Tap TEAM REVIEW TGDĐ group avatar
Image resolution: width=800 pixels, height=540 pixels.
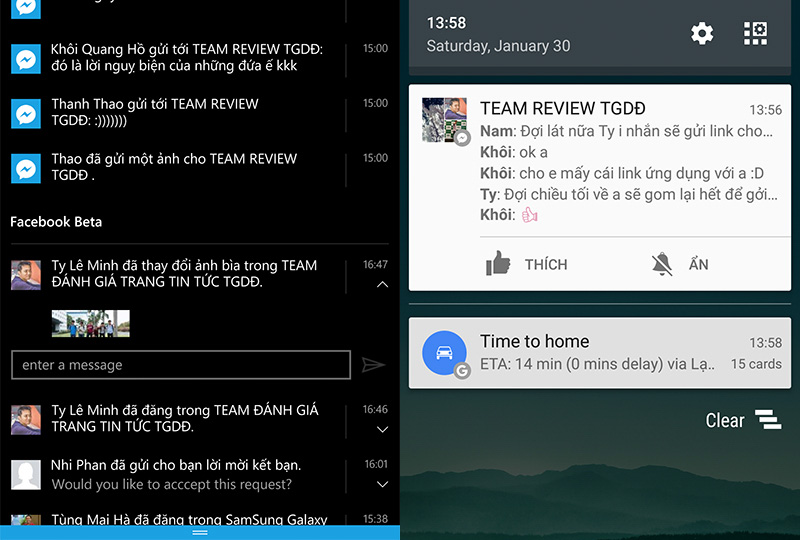(x=444, y=120)
